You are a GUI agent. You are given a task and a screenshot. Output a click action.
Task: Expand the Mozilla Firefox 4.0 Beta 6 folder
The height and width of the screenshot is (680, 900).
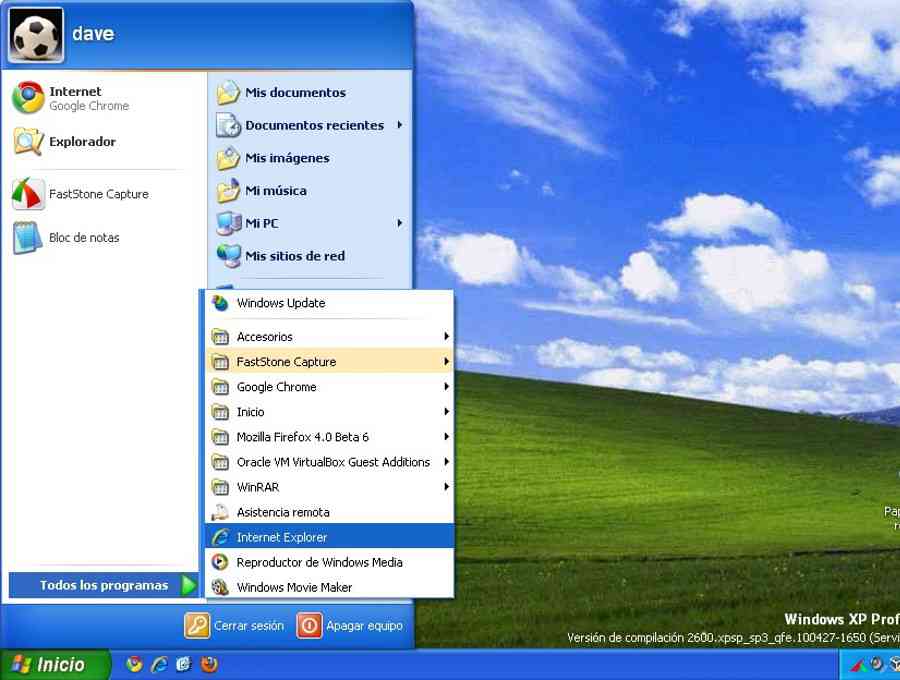click(x=329, y=437)
